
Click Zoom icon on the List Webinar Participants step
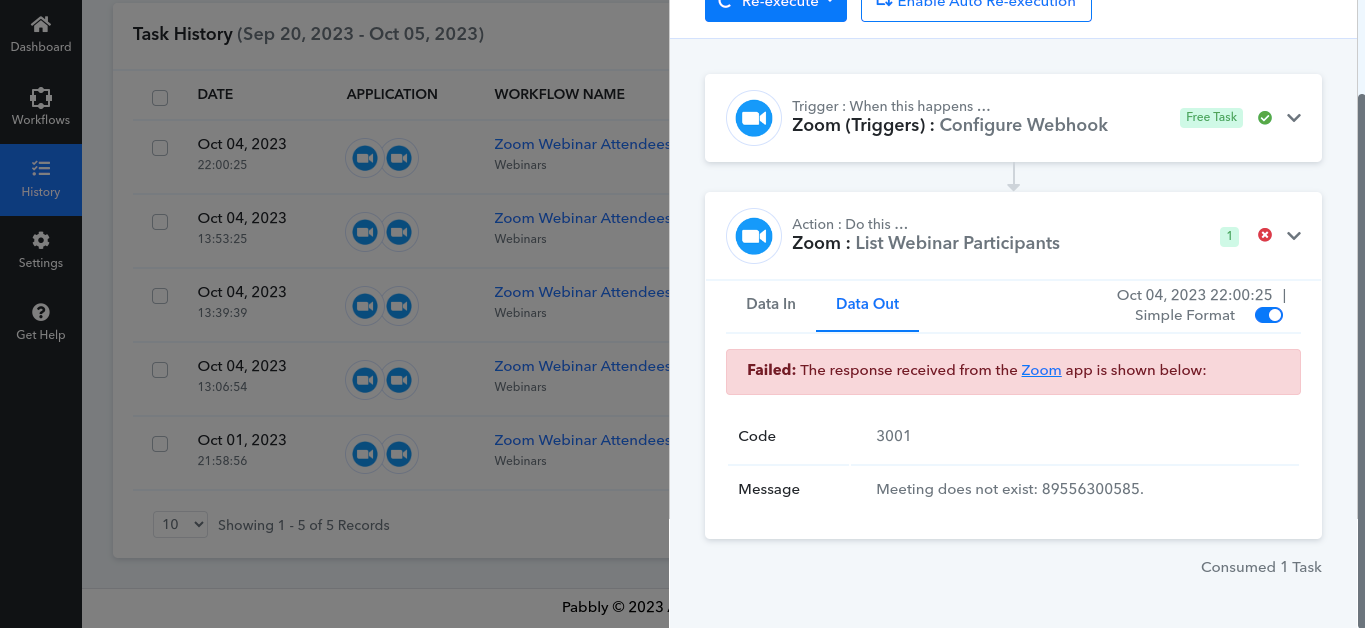tap(754, 236)
